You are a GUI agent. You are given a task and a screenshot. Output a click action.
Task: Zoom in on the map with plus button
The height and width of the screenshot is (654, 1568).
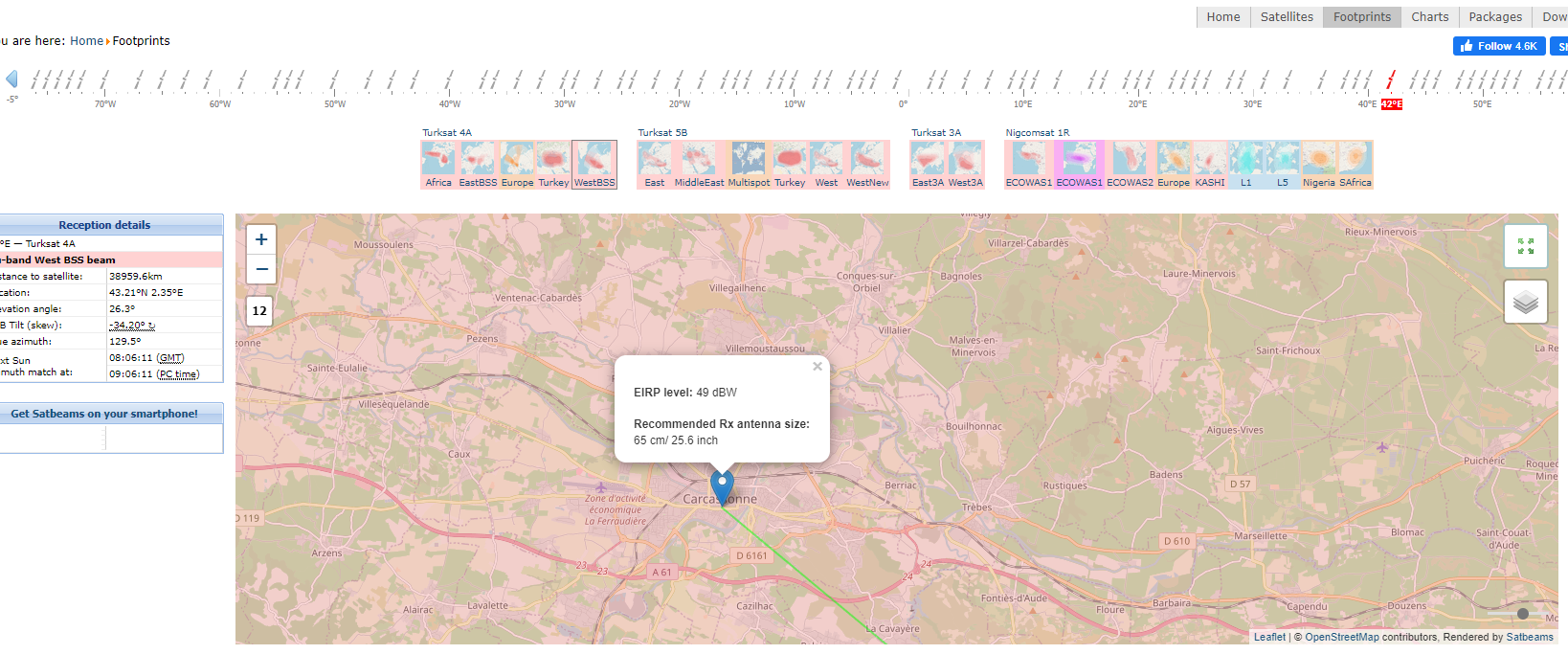[261, 239]
